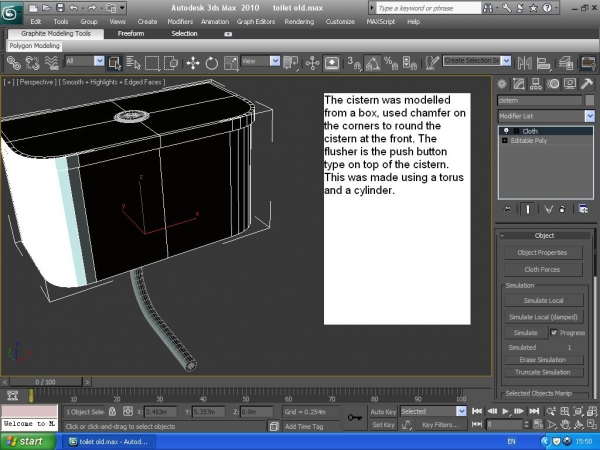Click the command panel vertical scrollbar
The image size is (600, 450).
[596, 253]
